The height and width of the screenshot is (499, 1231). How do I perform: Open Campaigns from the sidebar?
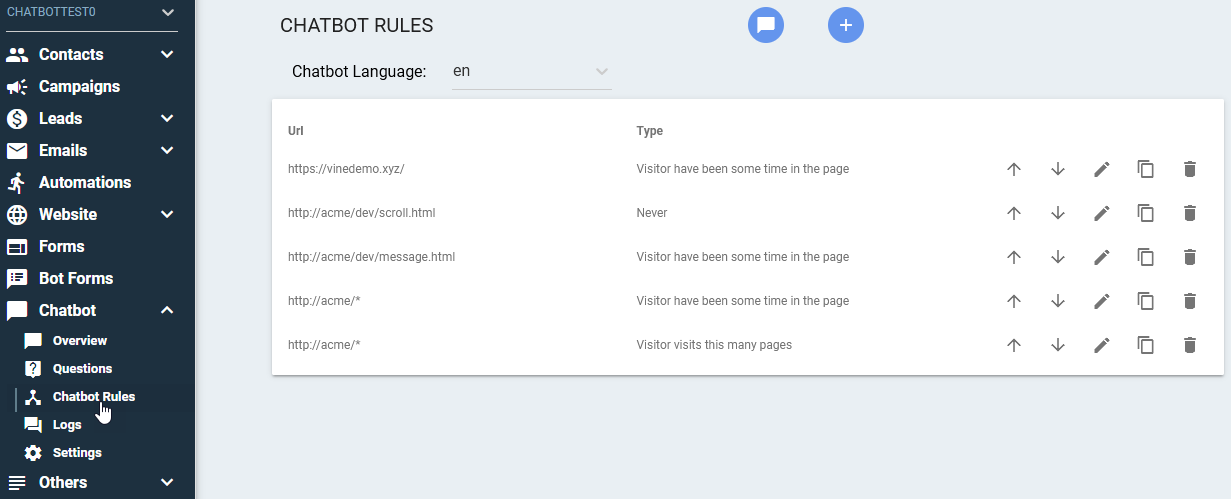[x=79, y=86]
